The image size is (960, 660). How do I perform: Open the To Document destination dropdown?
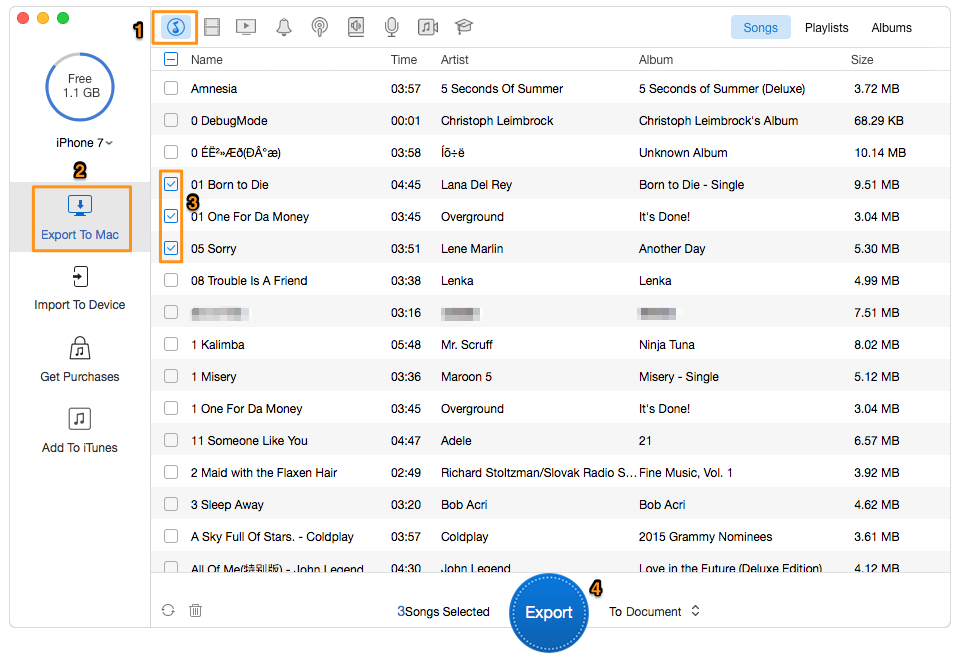654,611
